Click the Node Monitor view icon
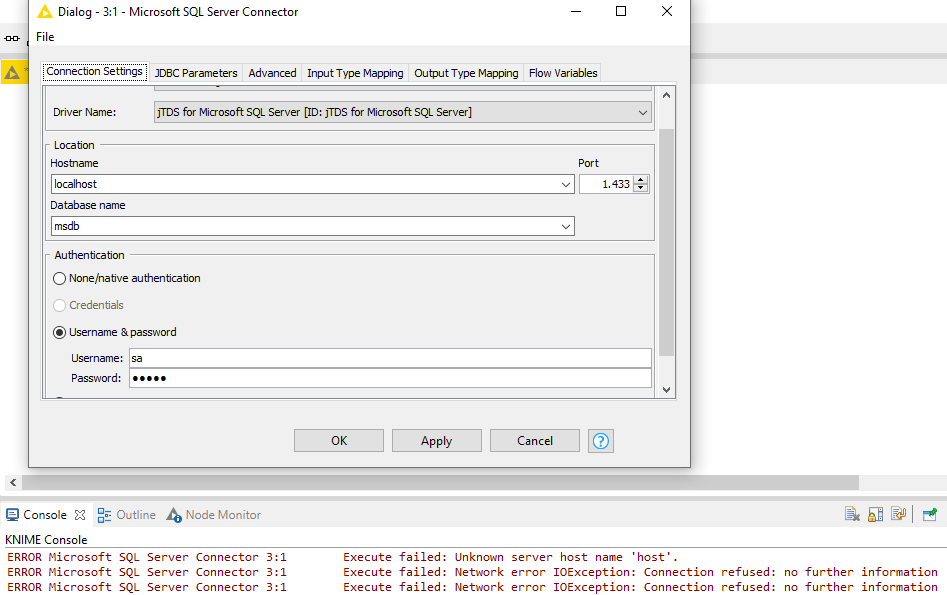 click(175, 515)
